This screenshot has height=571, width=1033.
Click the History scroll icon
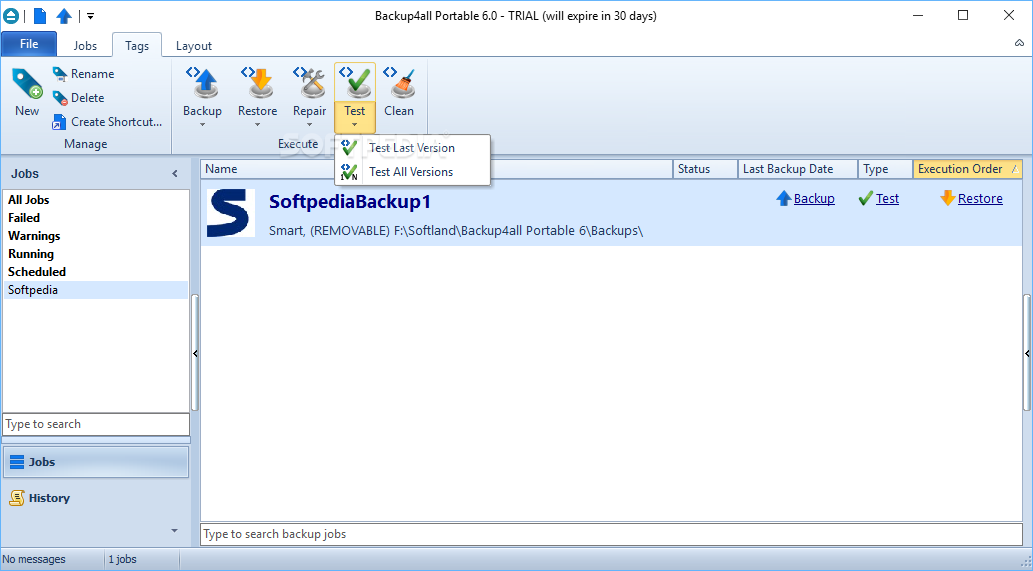(x=16, y=498)
